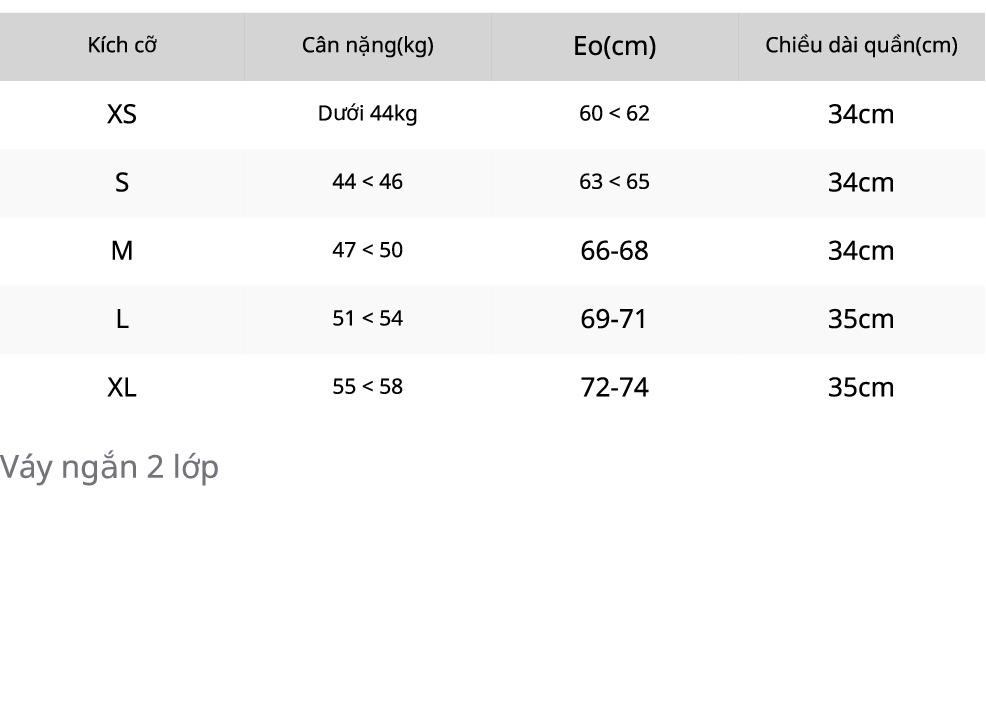Click the 'Kích cỡ' column header
The image size is (986, 708).
click(122, 45)
